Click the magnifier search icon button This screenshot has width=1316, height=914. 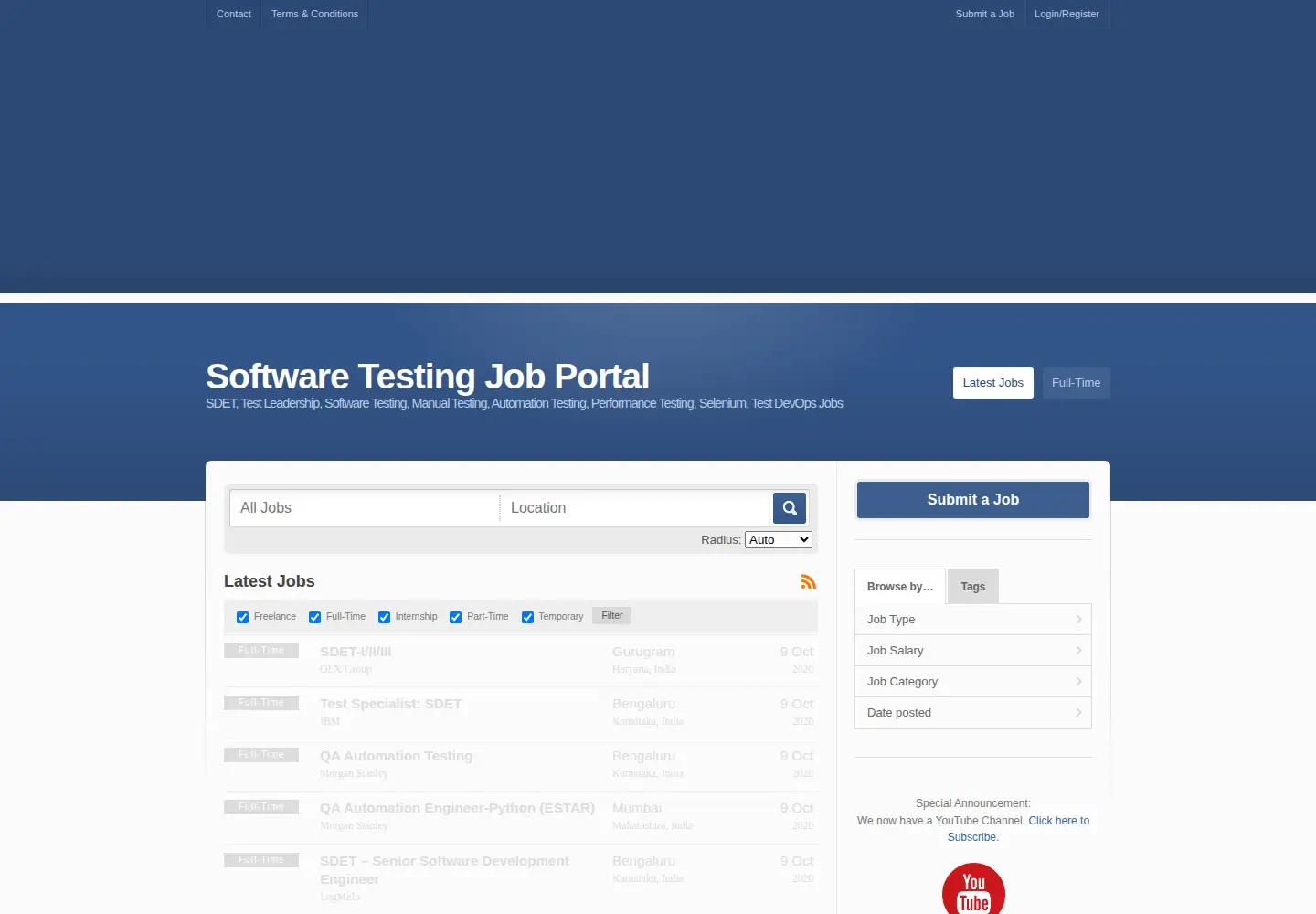(x=790, y=508)
